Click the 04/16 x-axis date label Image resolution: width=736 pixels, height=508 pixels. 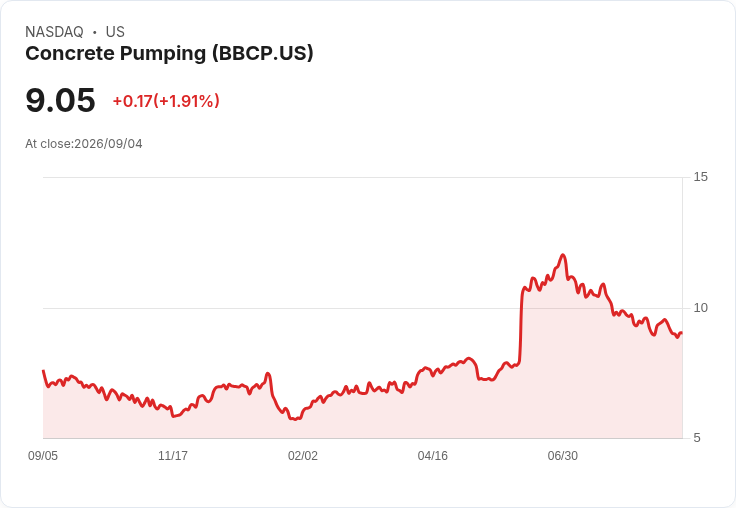[x=433, y=456]
